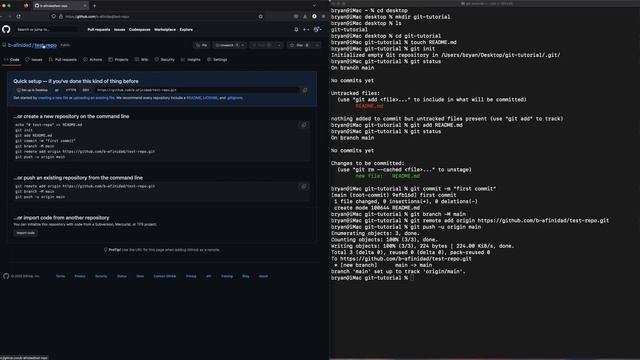Select the Projects repository tab
Screen dimensions: 640x360
[118, 60]
